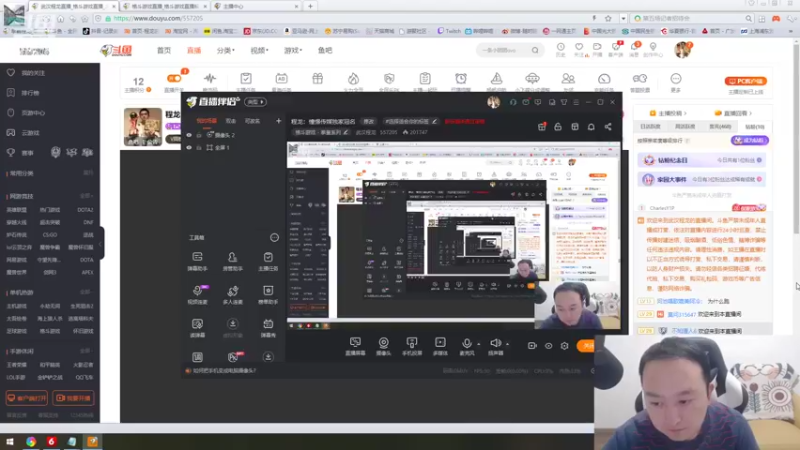The height and width of the screenshot is (450, 800).
Task: Click the 摄像头 webcam source icon
Action: [383, 342]
